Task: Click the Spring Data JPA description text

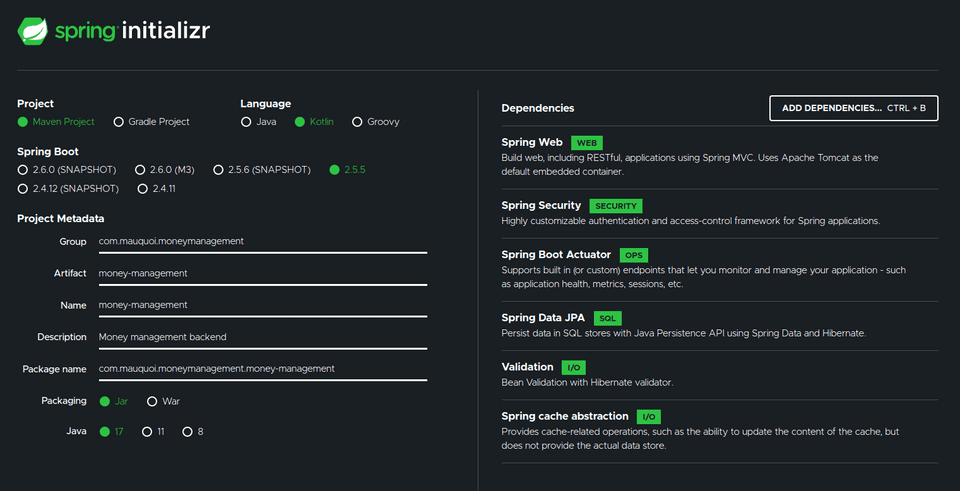Action: tap(684, 334)
